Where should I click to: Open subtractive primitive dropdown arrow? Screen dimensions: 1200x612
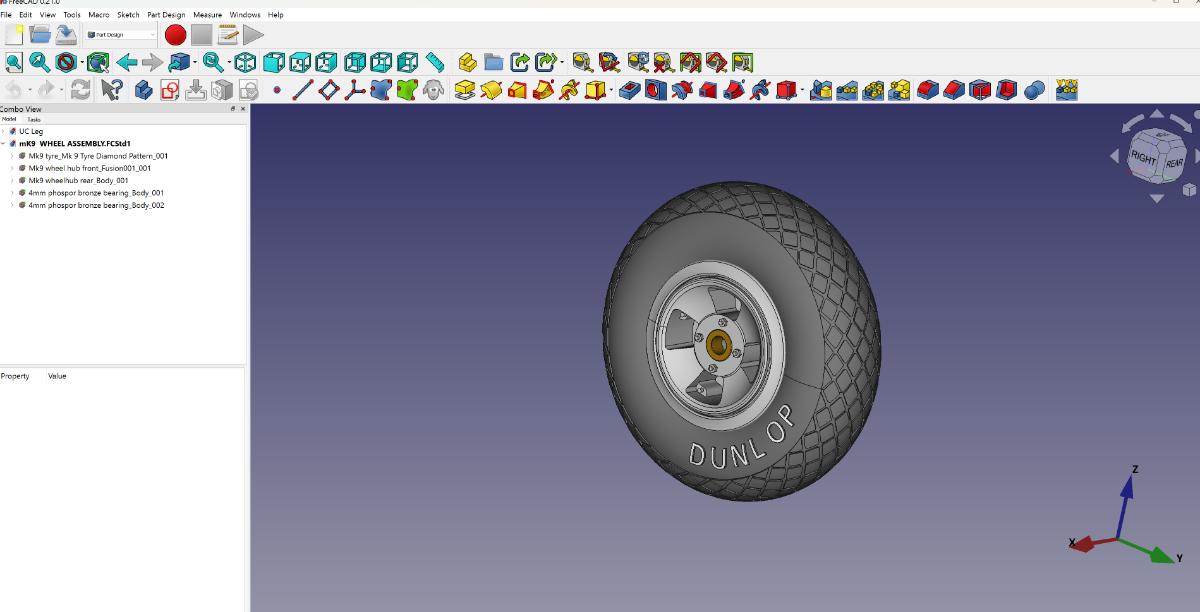[x=801, y=91]
